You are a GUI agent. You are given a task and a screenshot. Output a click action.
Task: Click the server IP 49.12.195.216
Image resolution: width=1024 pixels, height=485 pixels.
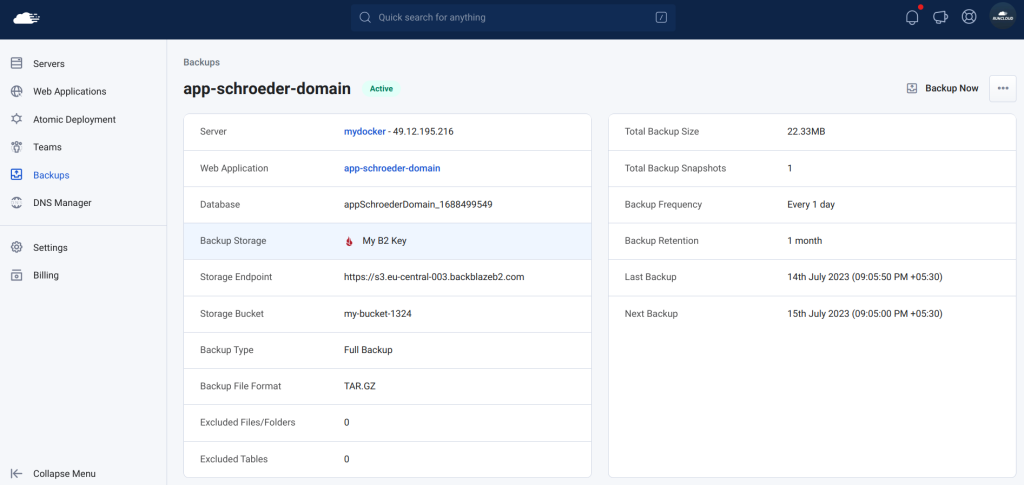423,131
